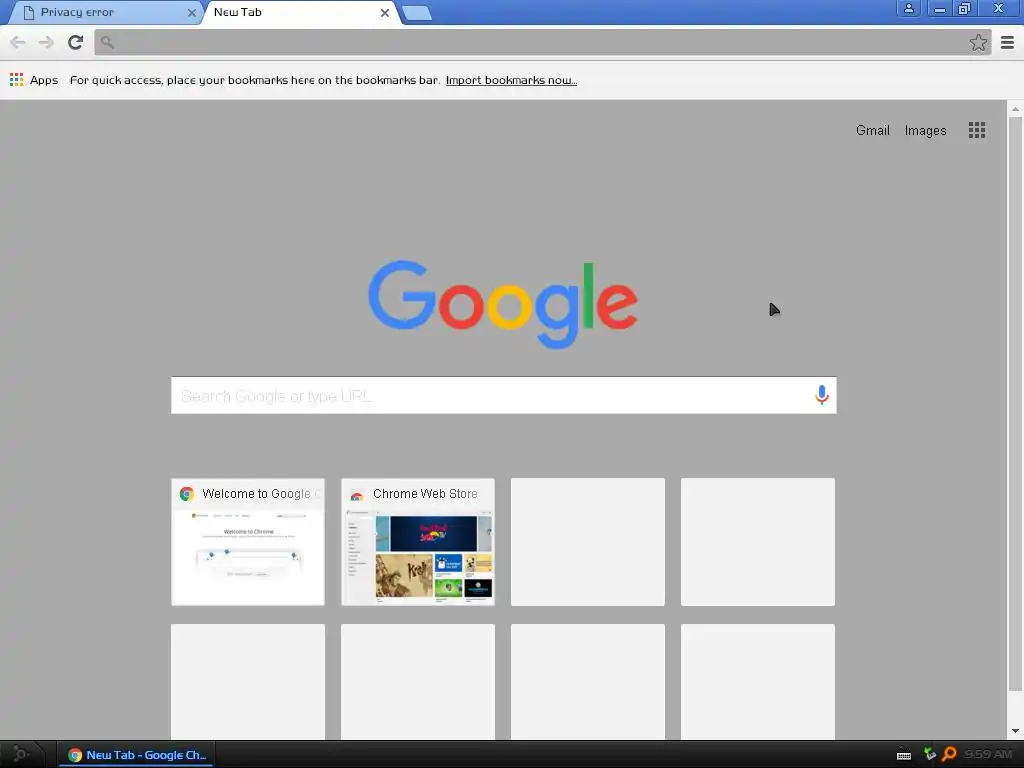
Task: Click the page scrollbar down arrow
Action: (1015, 731)
